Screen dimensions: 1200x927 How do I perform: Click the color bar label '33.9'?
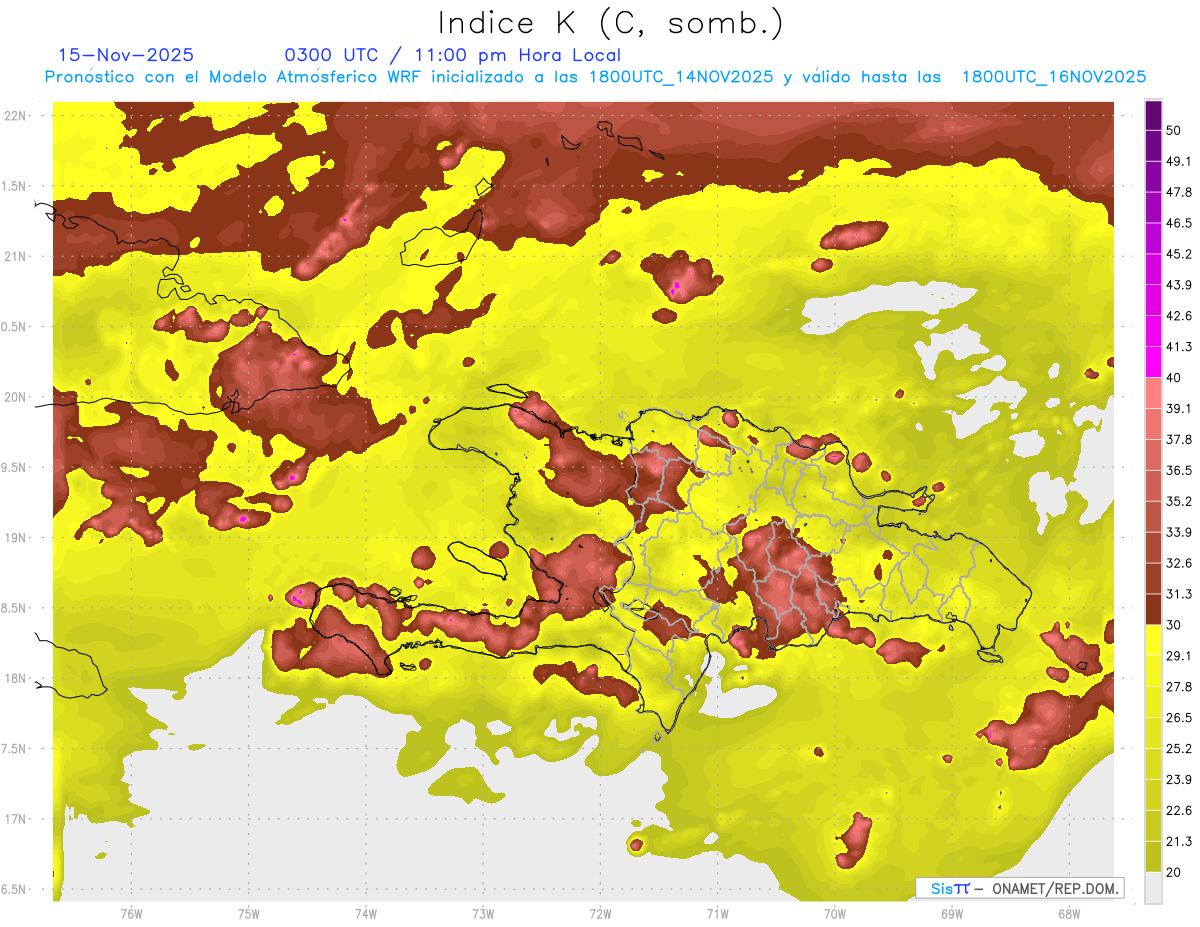pyautogui.click(x=1178, y=532)
